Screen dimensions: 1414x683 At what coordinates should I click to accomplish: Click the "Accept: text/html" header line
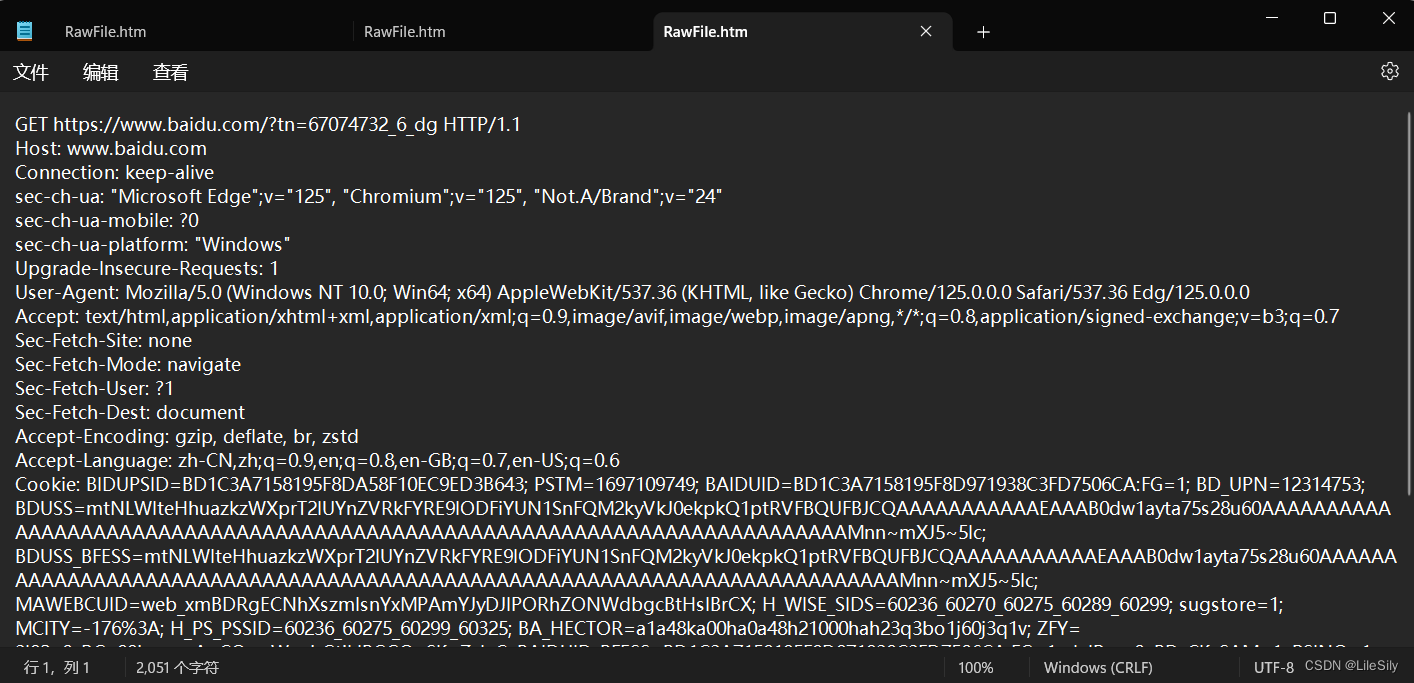tap(677, 317)
